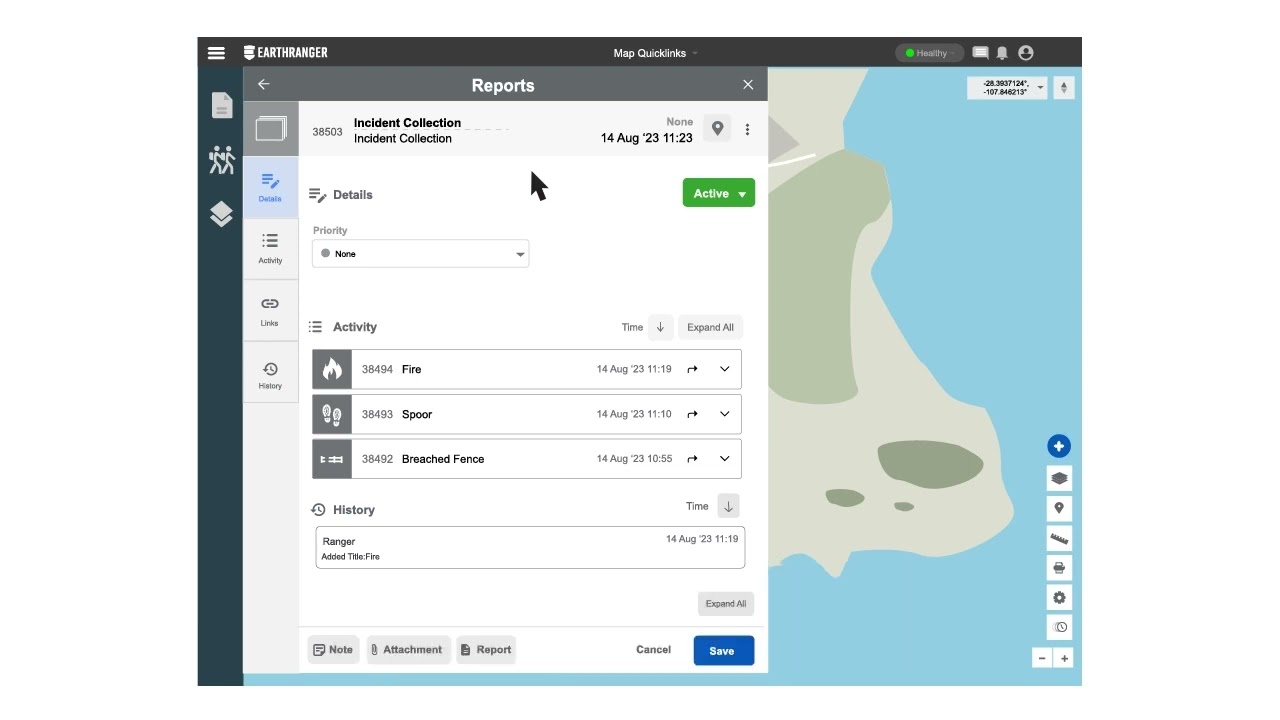Cancel the report changes
Image resolution: width=1280 pixels, height=720 pixels.
653,650
